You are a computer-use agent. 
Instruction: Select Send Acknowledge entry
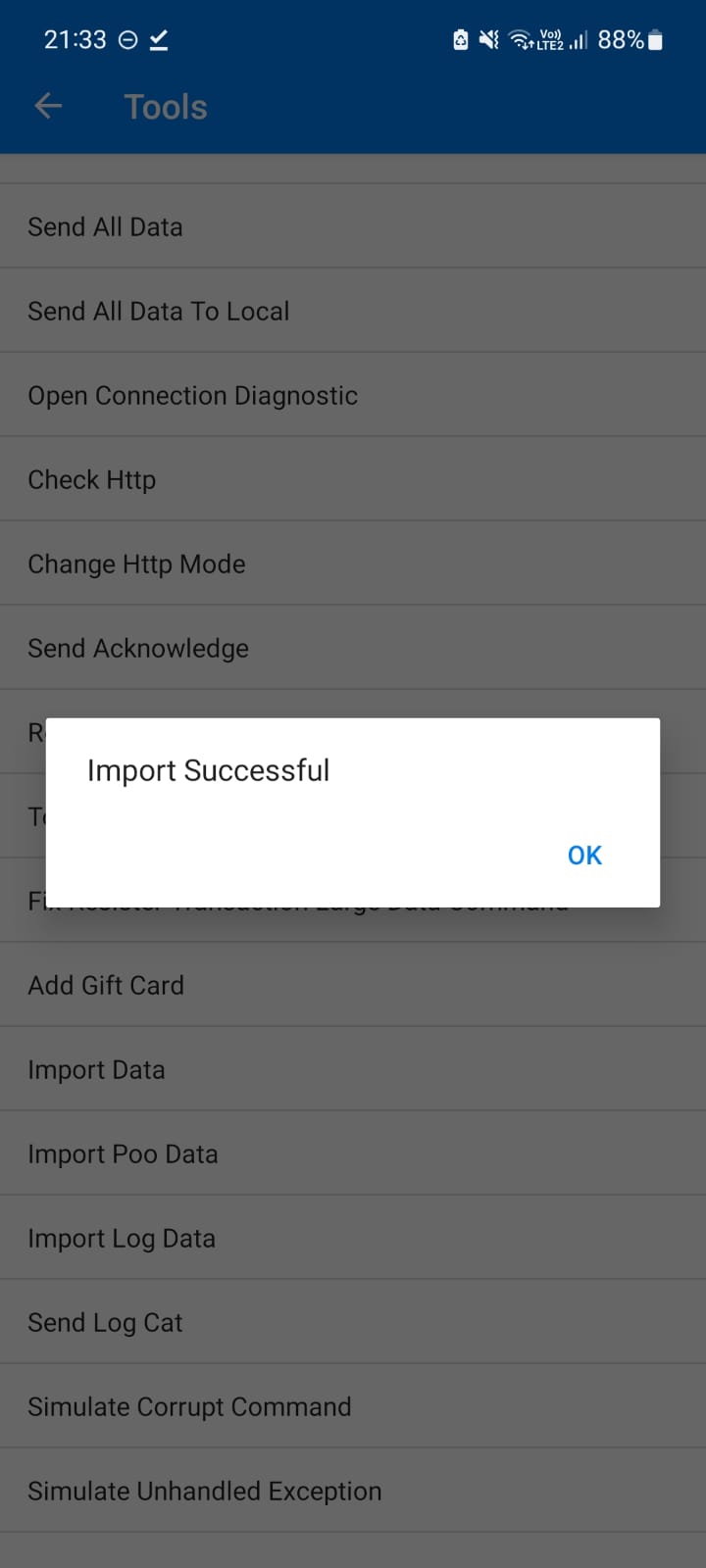(353, 648)
